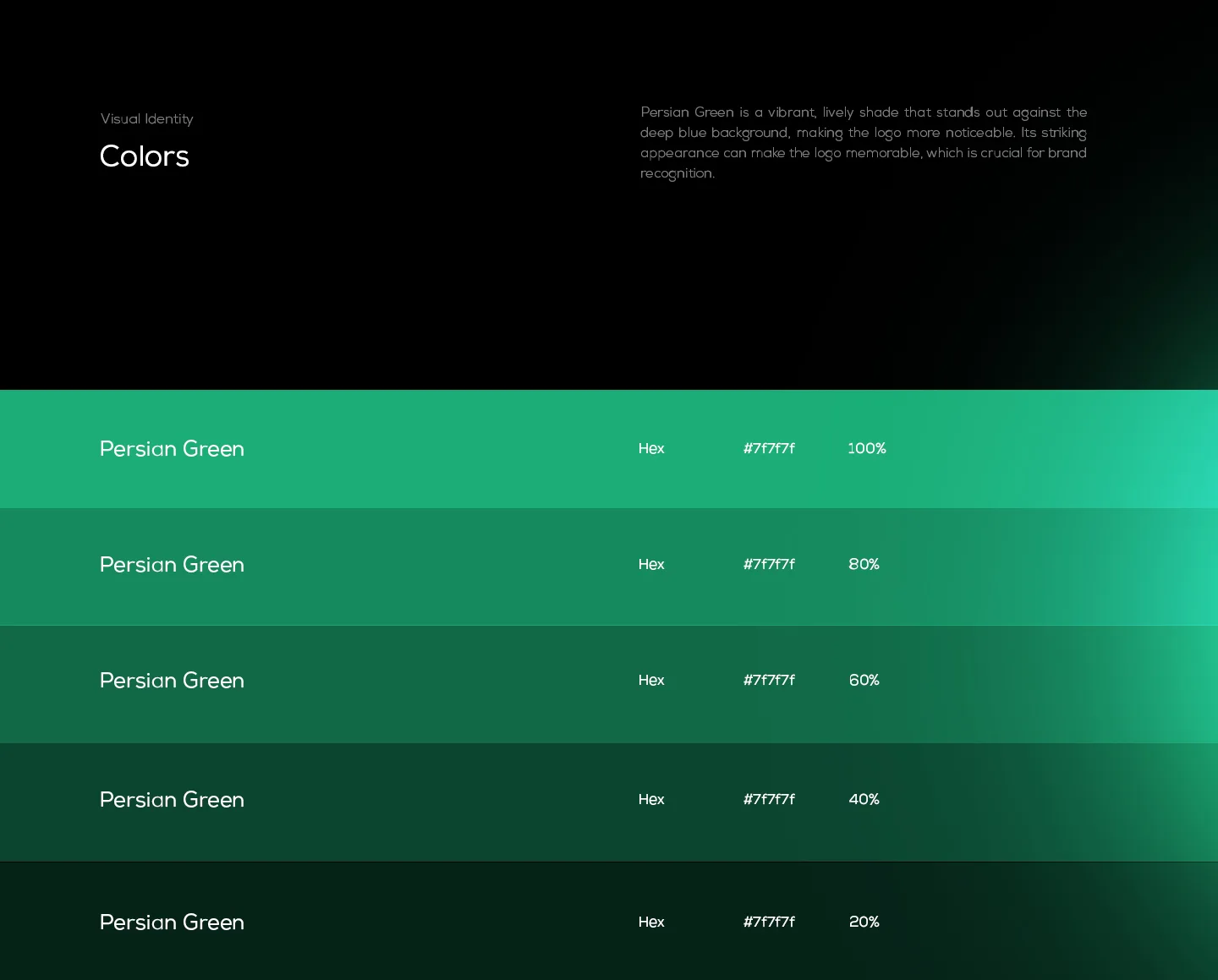Screen dimensions: 1218x980
Task: Click the "80%" opacity value
Action: pyautogui.click(x=864, y=565)
